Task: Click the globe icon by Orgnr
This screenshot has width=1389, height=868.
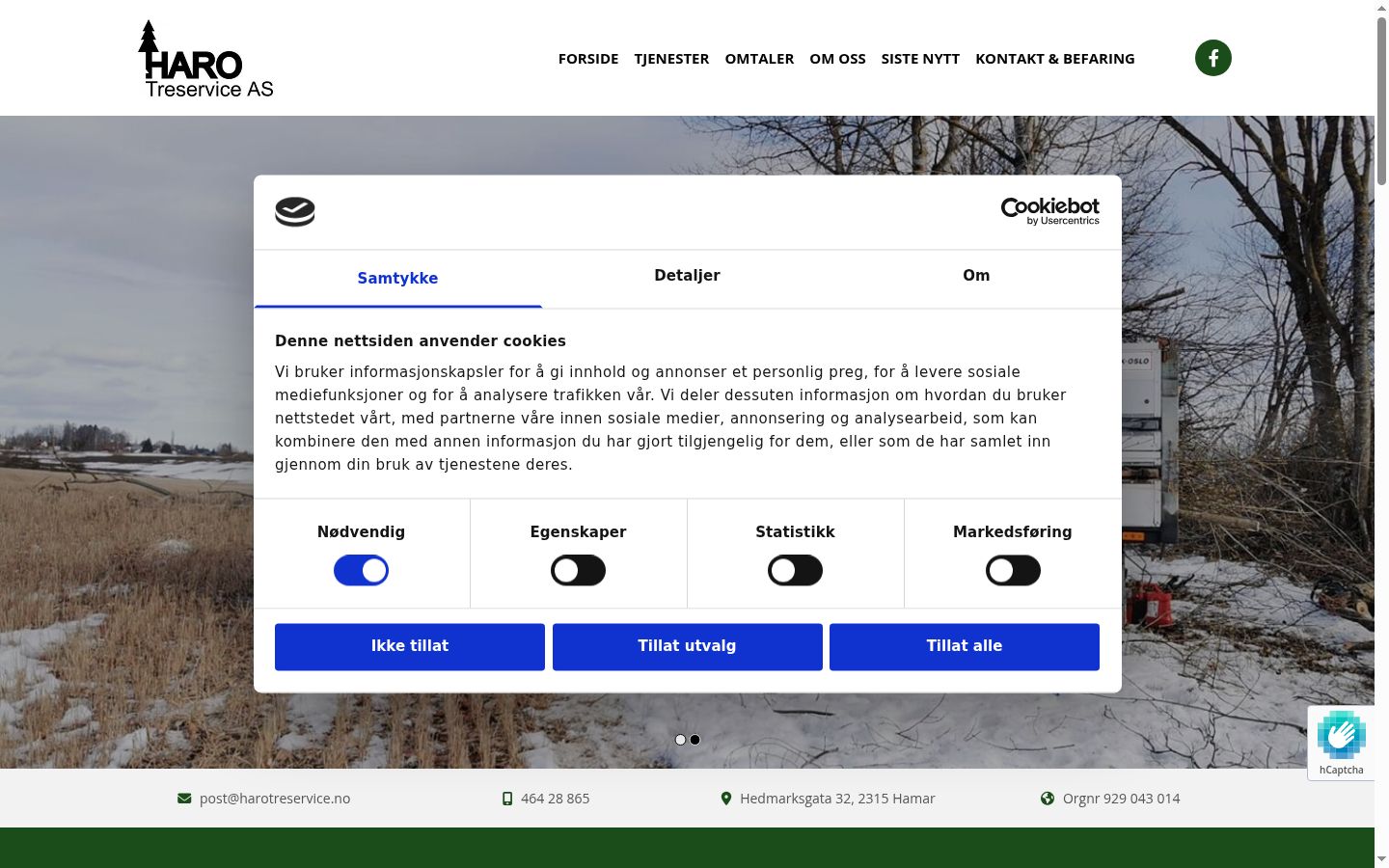Action: 1048,799
